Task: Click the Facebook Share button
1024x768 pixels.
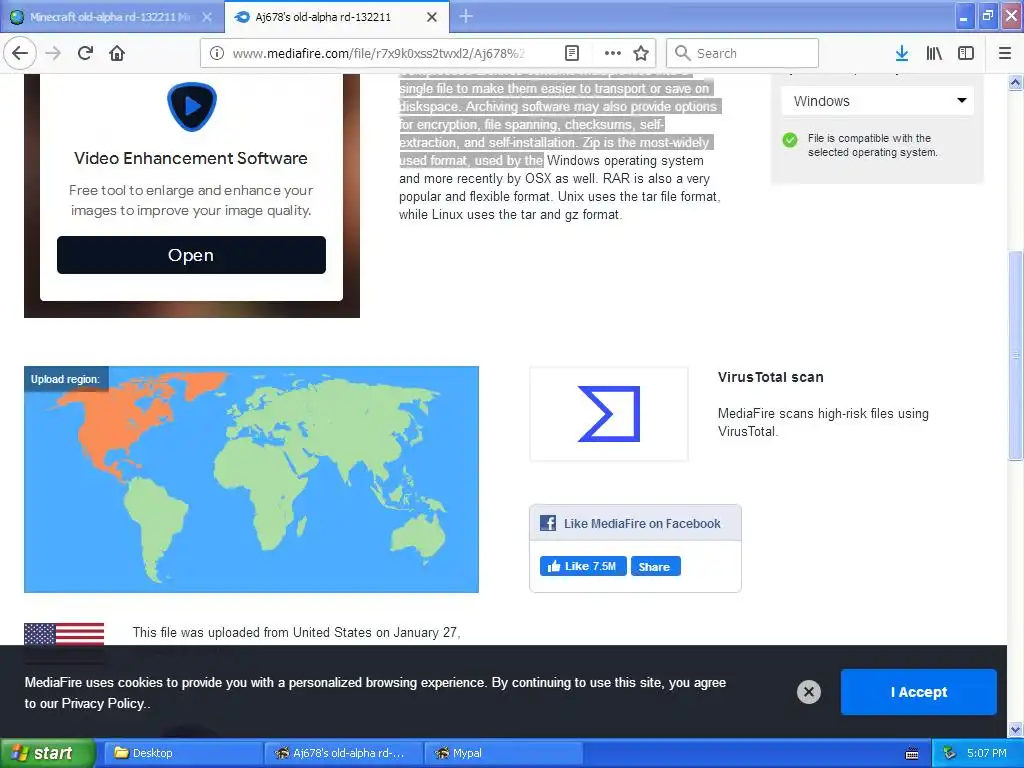Action: pyautogui.click(x=656, y=566)
